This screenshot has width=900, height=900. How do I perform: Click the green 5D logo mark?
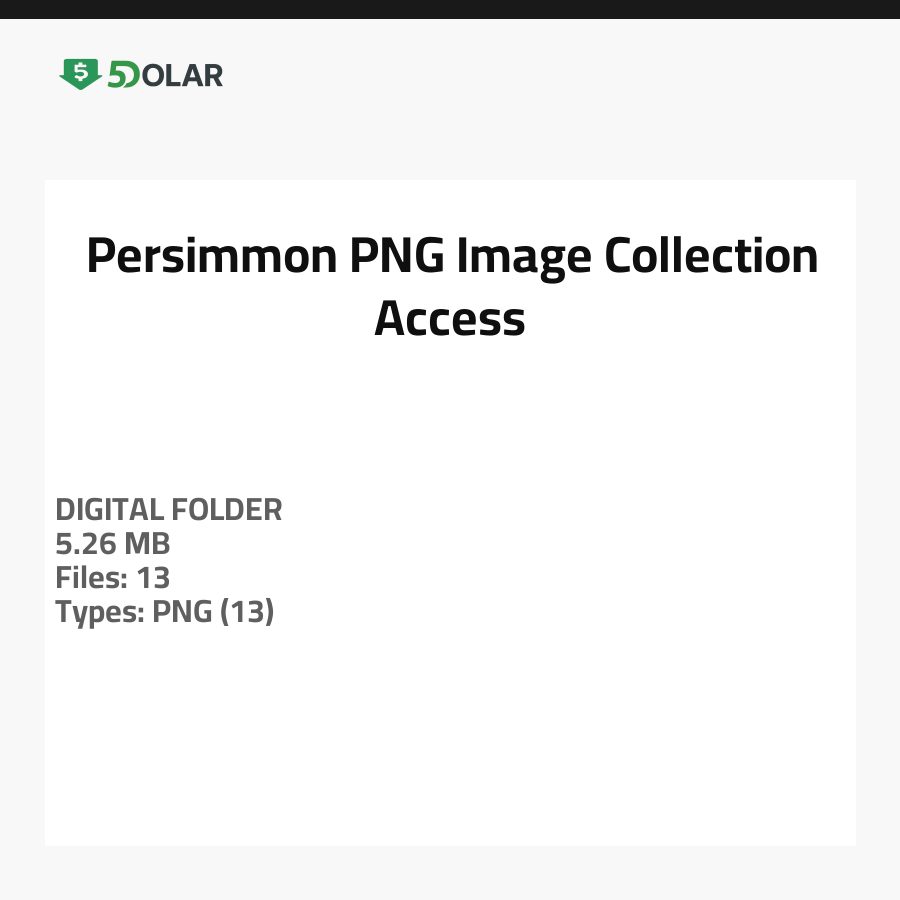[123, 75]
